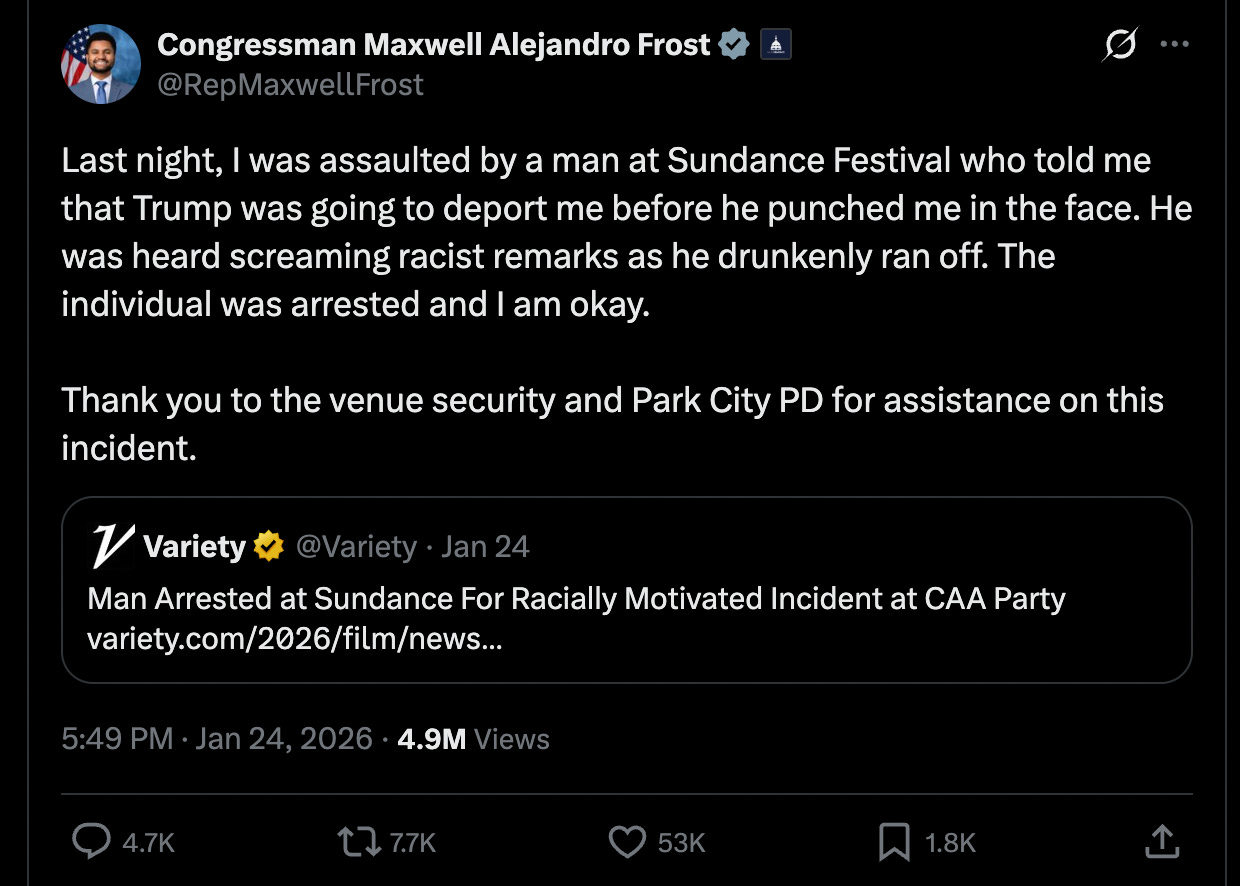Image resolution: width=1240 pixels, height=886 pixels.
Task: Click the Jan 24 date on Variety's tweet
Action: [485, 546]
